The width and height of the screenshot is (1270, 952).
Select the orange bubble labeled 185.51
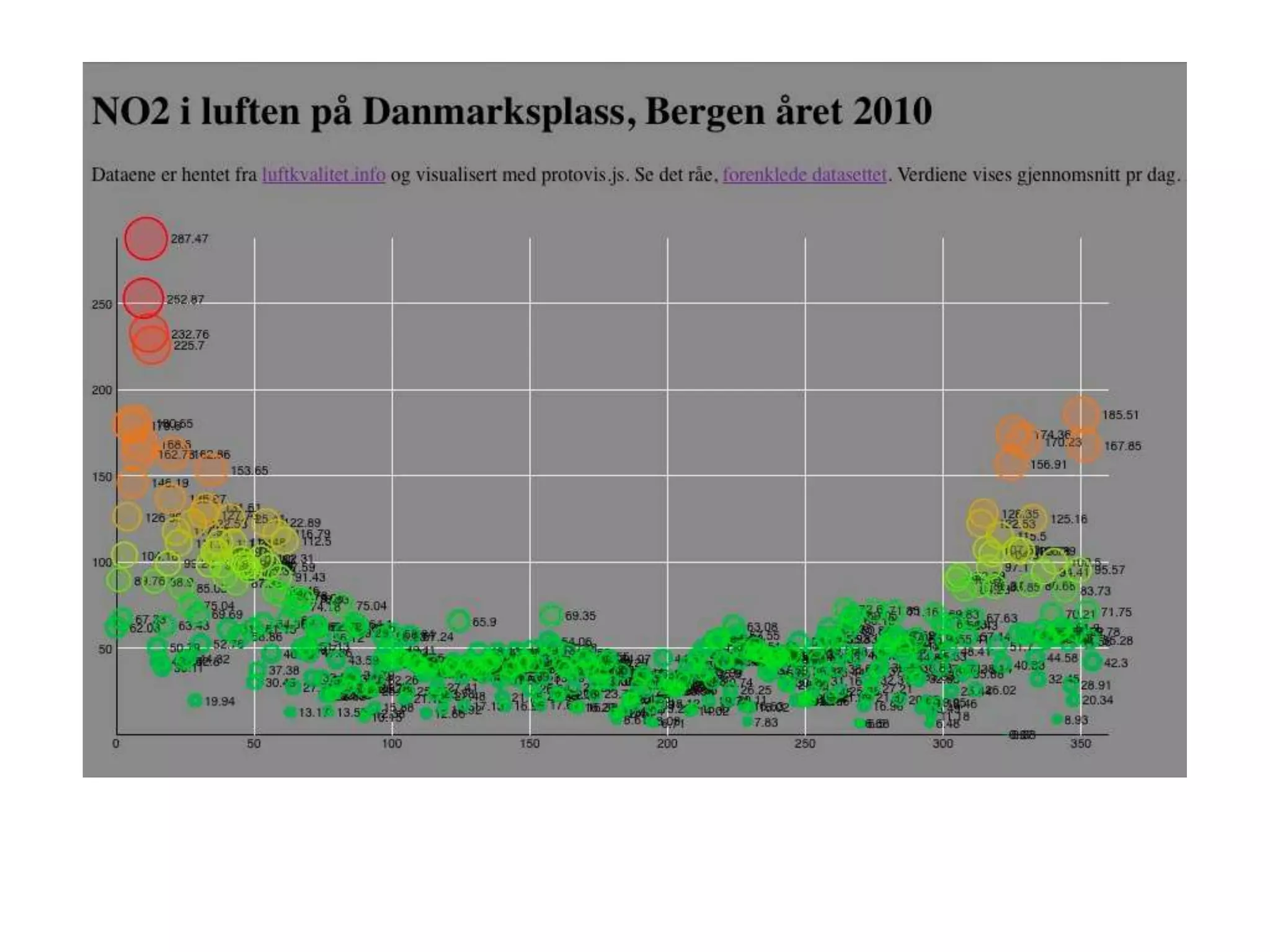click(1081, 415)
